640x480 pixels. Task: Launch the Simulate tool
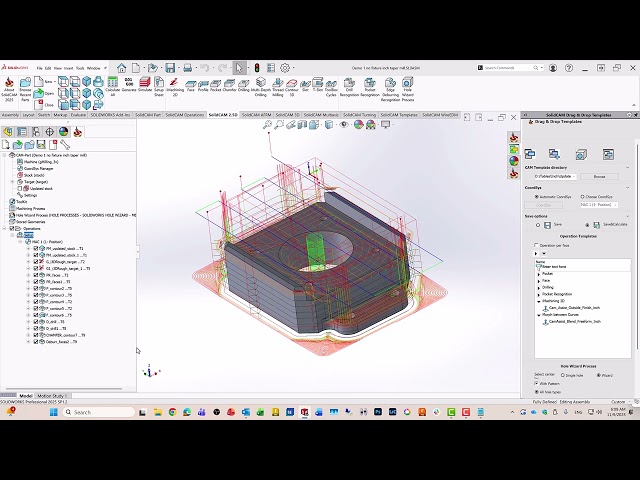[x=144, y=84]
